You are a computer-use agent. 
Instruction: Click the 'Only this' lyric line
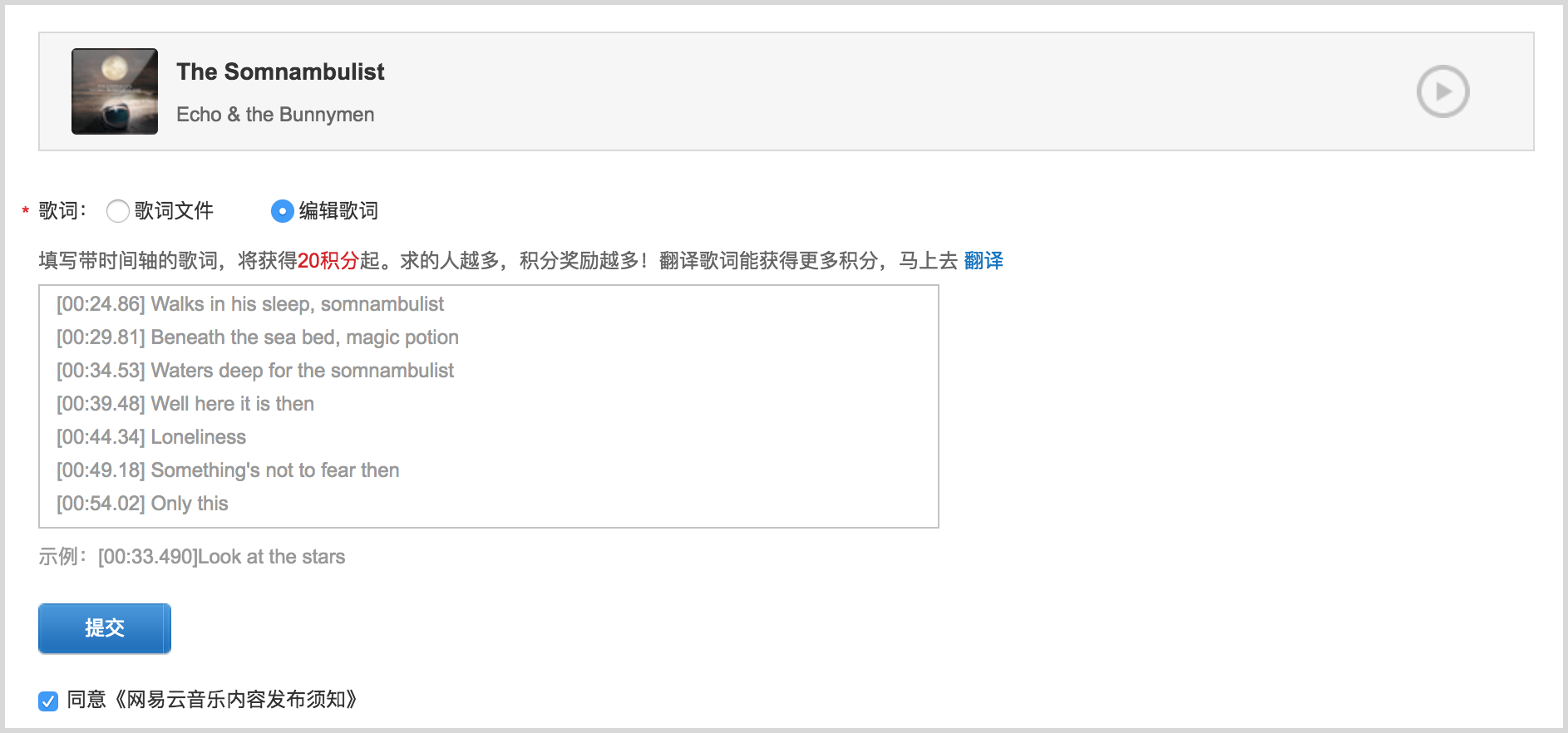point(142,504)
